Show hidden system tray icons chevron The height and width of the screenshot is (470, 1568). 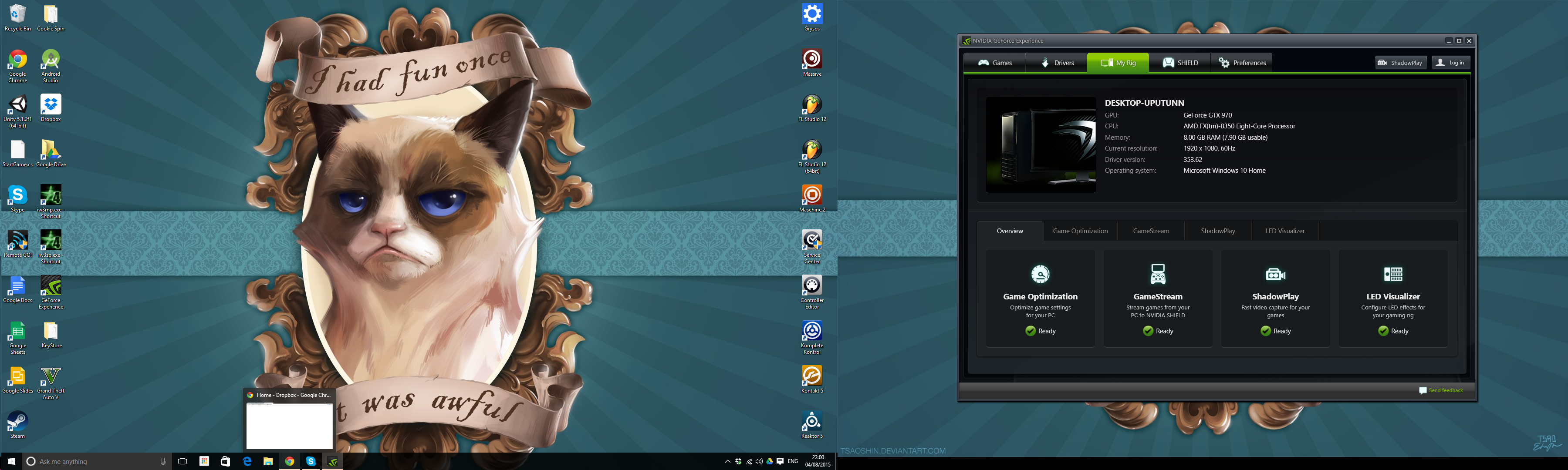727,461
